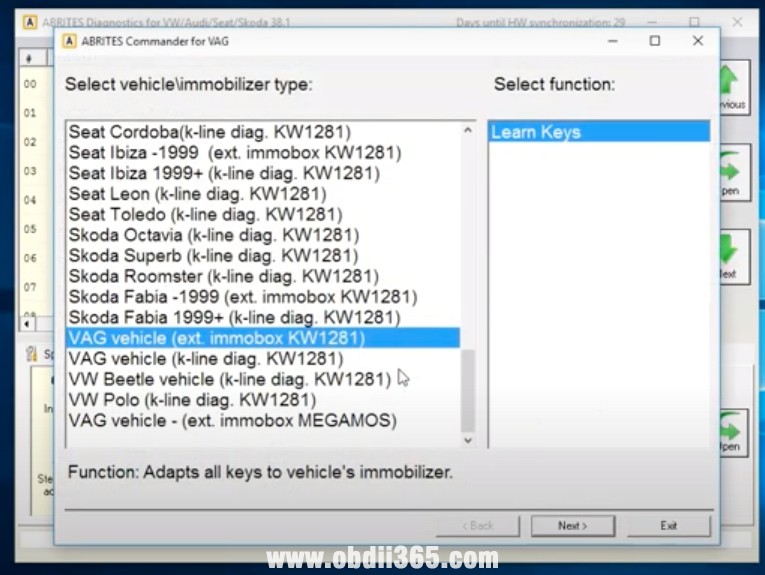
Task: Click the vehicle list scrollbar thumb
Action: [468, 390]
